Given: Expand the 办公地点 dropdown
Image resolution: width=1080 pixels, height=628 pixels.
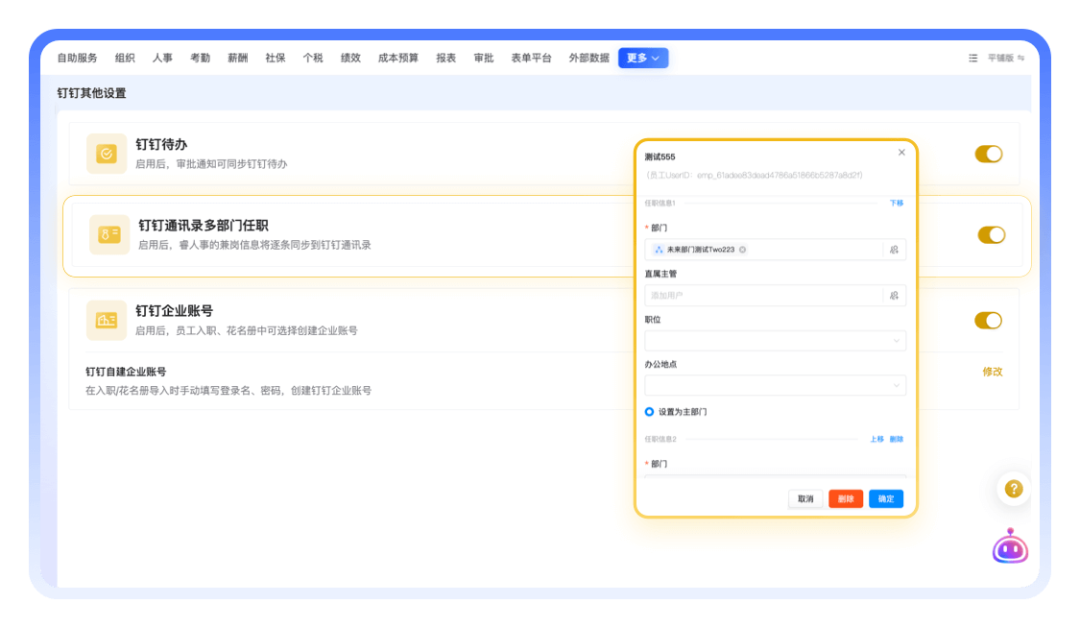Looking at the screenshot, I should (x=775, y=386).
